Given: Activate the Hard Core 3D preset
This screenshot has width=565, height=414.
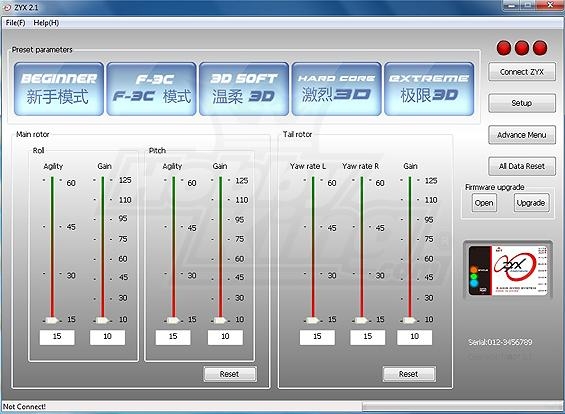Looking at the screenshot, I should [337, 89].
